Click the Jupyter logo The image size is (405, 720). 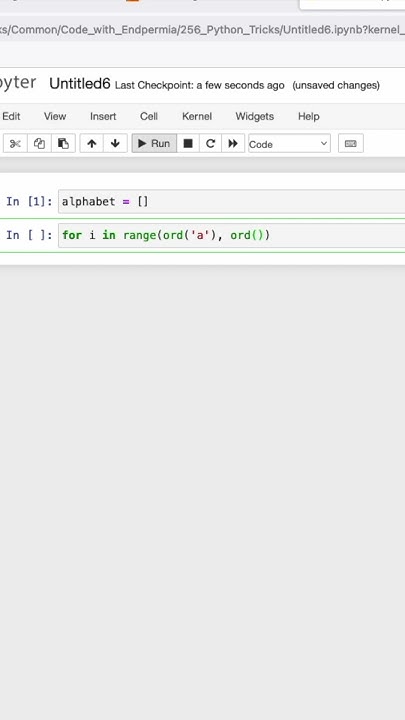click(x=18, y=83)
